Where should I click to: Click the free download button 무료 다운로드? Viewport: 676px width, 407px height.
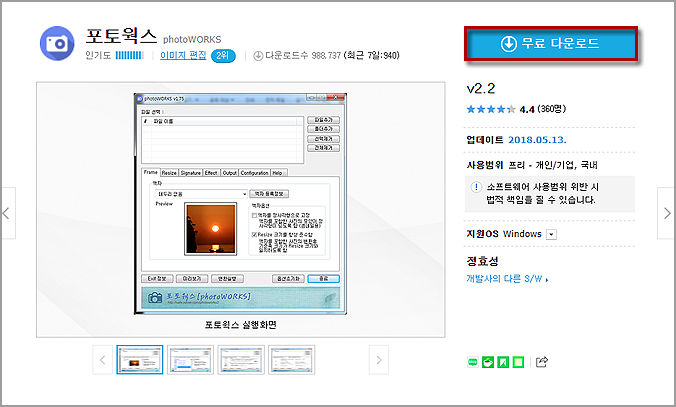tap(551, 44)
